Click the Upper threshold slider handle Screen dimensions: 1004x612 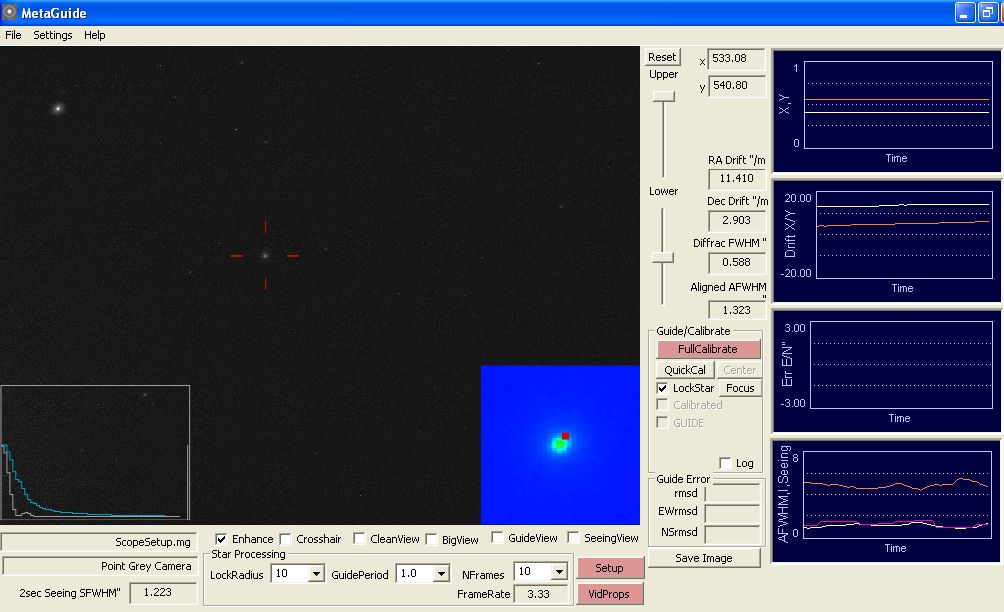[663, 96]
